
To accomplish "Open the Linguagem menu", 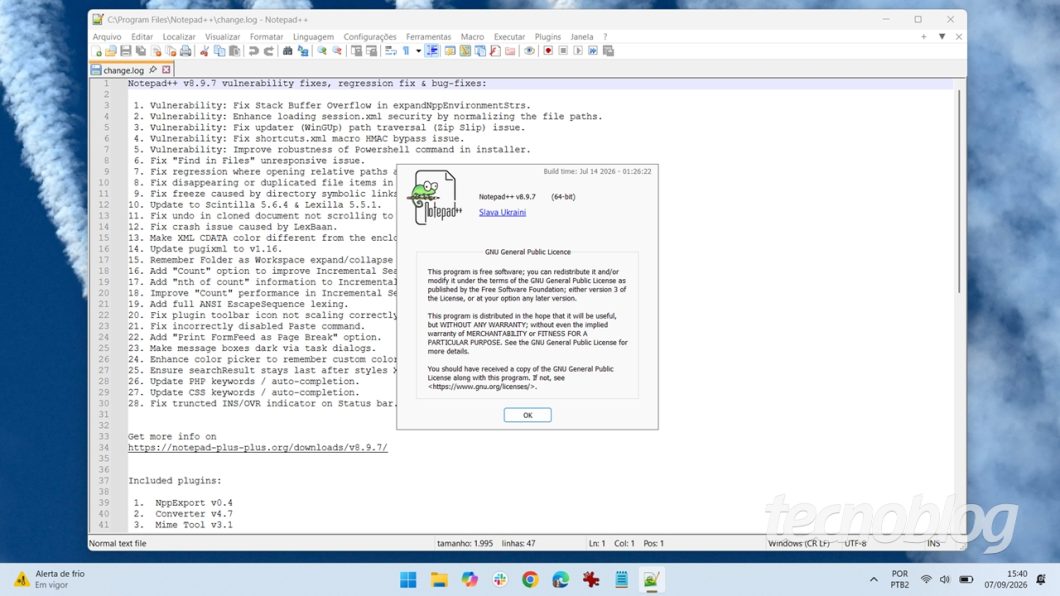I will click(x=313, y=36).
